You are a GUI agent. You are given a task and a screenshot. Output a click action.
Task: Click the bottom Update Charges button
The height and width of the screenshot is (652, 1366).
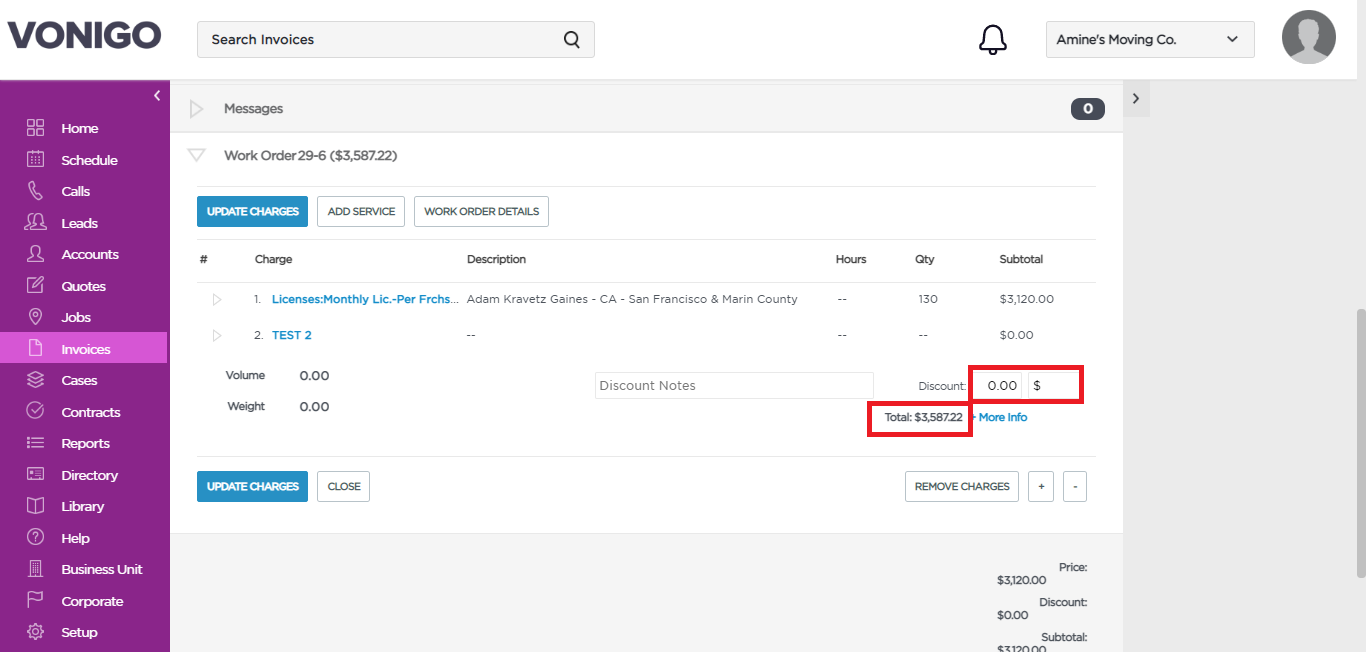pyautogui.click(x=252, y=486)
